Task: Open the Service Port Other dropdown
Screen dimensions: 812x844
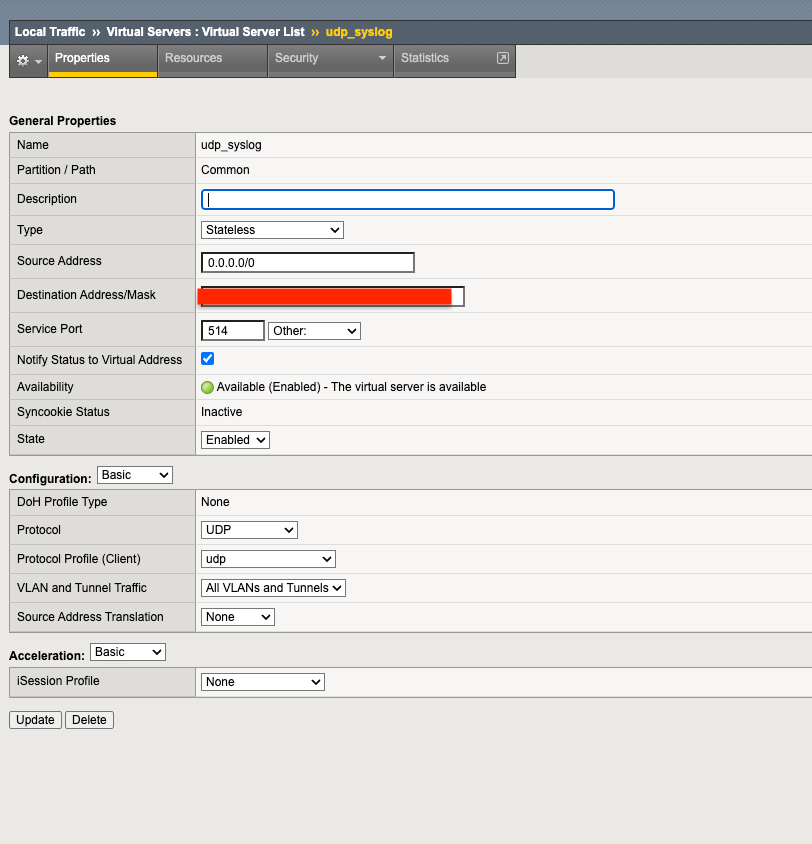Action: click(314, 331)
